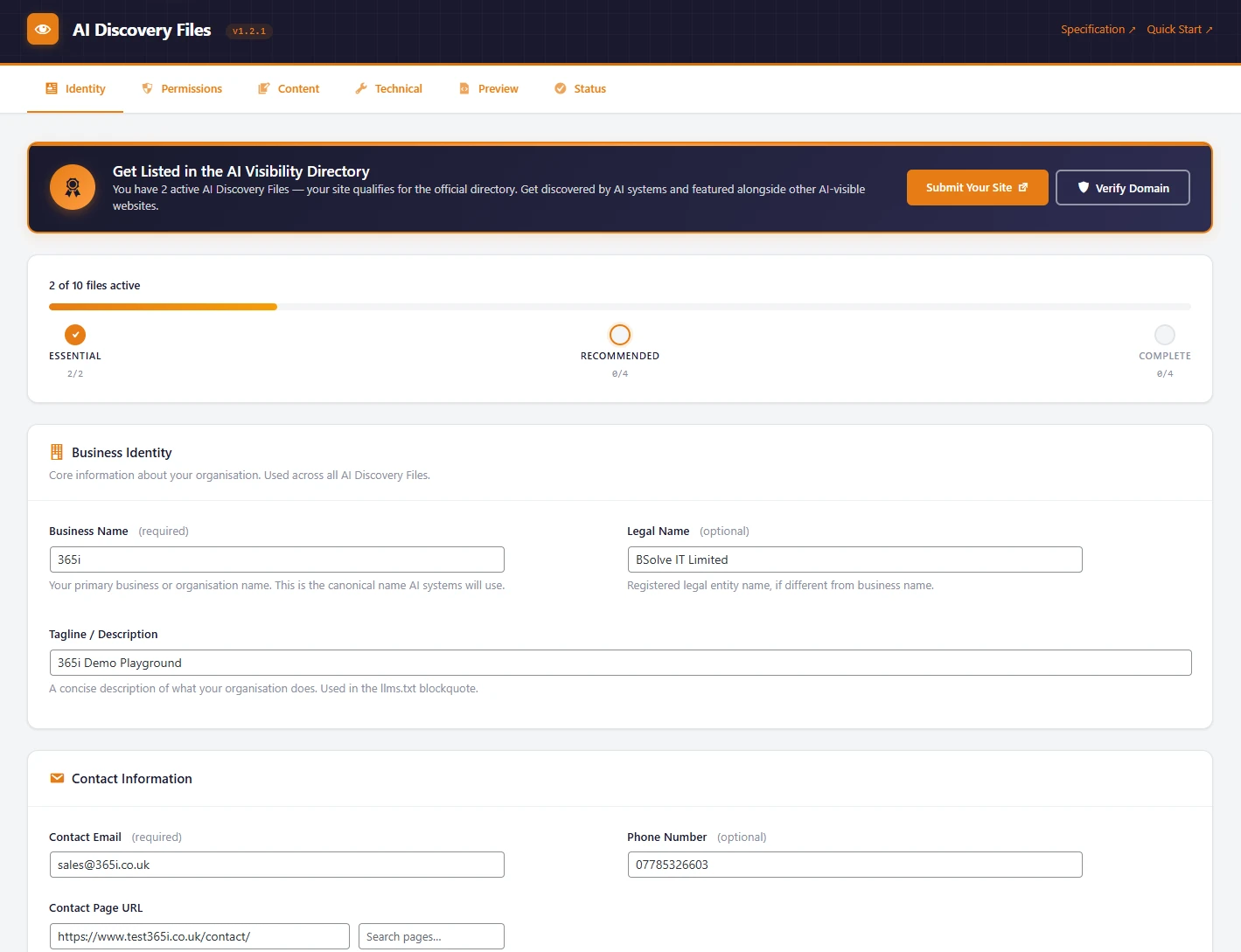Click the '2 of 10 files active' text
1241x952 pixels.
pyautogui.click(x=94, y=285)
